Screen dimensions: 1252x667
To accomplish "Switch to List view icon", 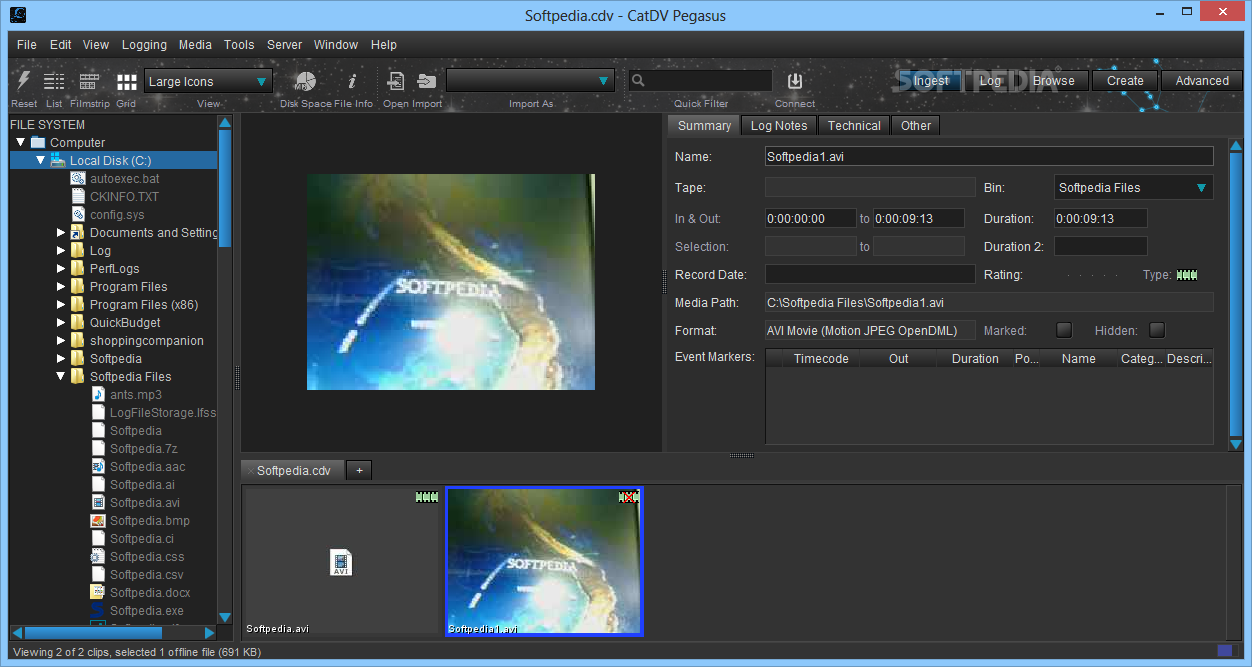I will point(54,82).
